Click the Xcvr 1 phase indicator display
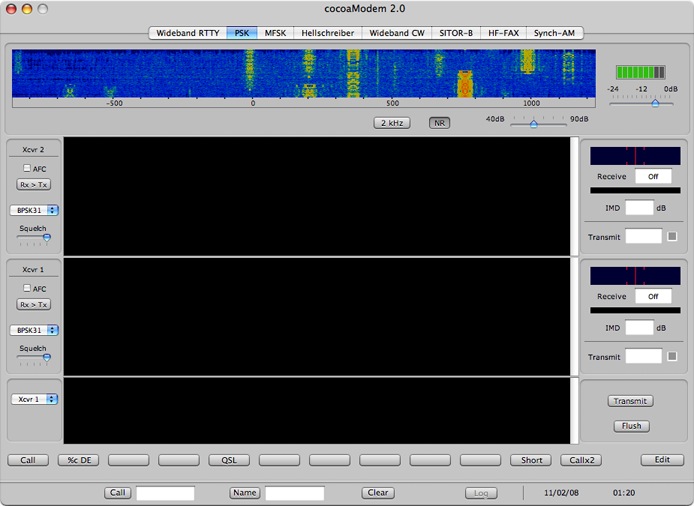Image resolution: width=694 pixels, height=506 pixels. click(635, 276)
